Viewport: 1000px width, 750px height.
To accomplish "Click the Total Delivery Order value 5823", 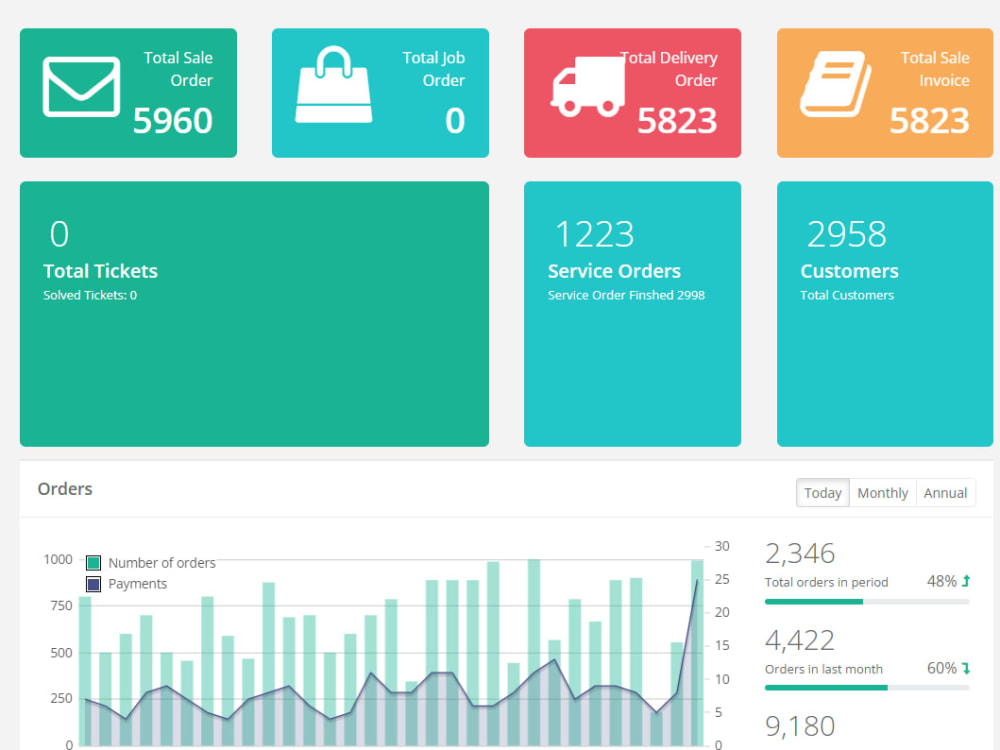I will (677, 121).
